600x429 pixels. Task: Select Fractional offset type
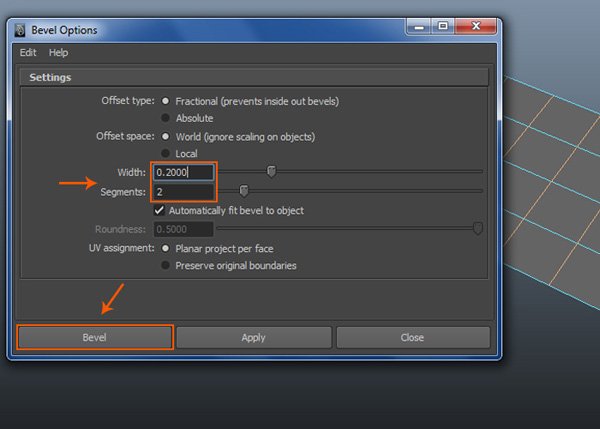coord(165,101)
